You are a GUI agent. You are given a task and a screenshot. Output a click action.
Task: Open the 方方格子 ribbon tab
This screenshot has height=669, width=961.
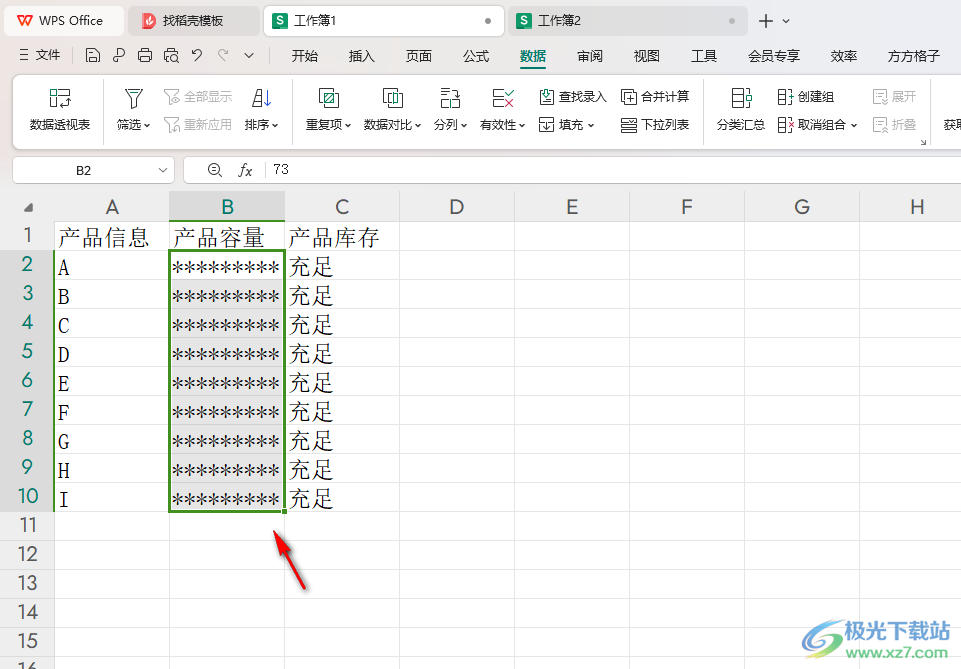(913, 56)
